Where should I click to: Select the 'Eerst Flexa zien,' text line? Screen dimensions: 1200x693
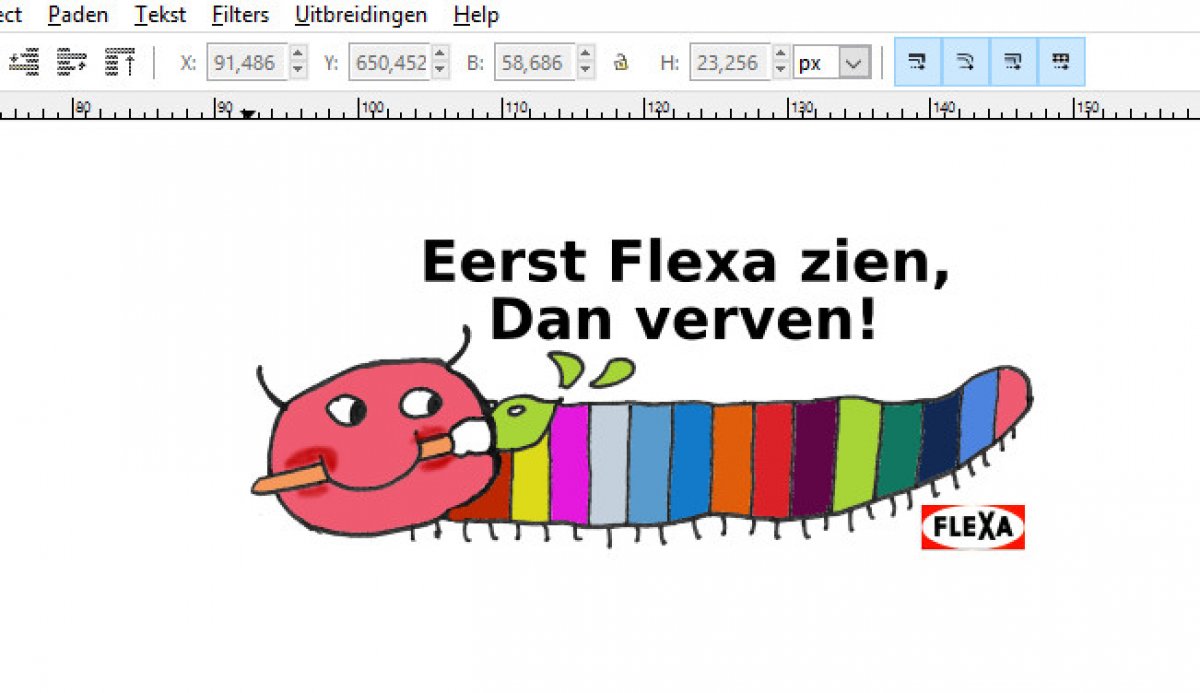click(x=685, y=265)
